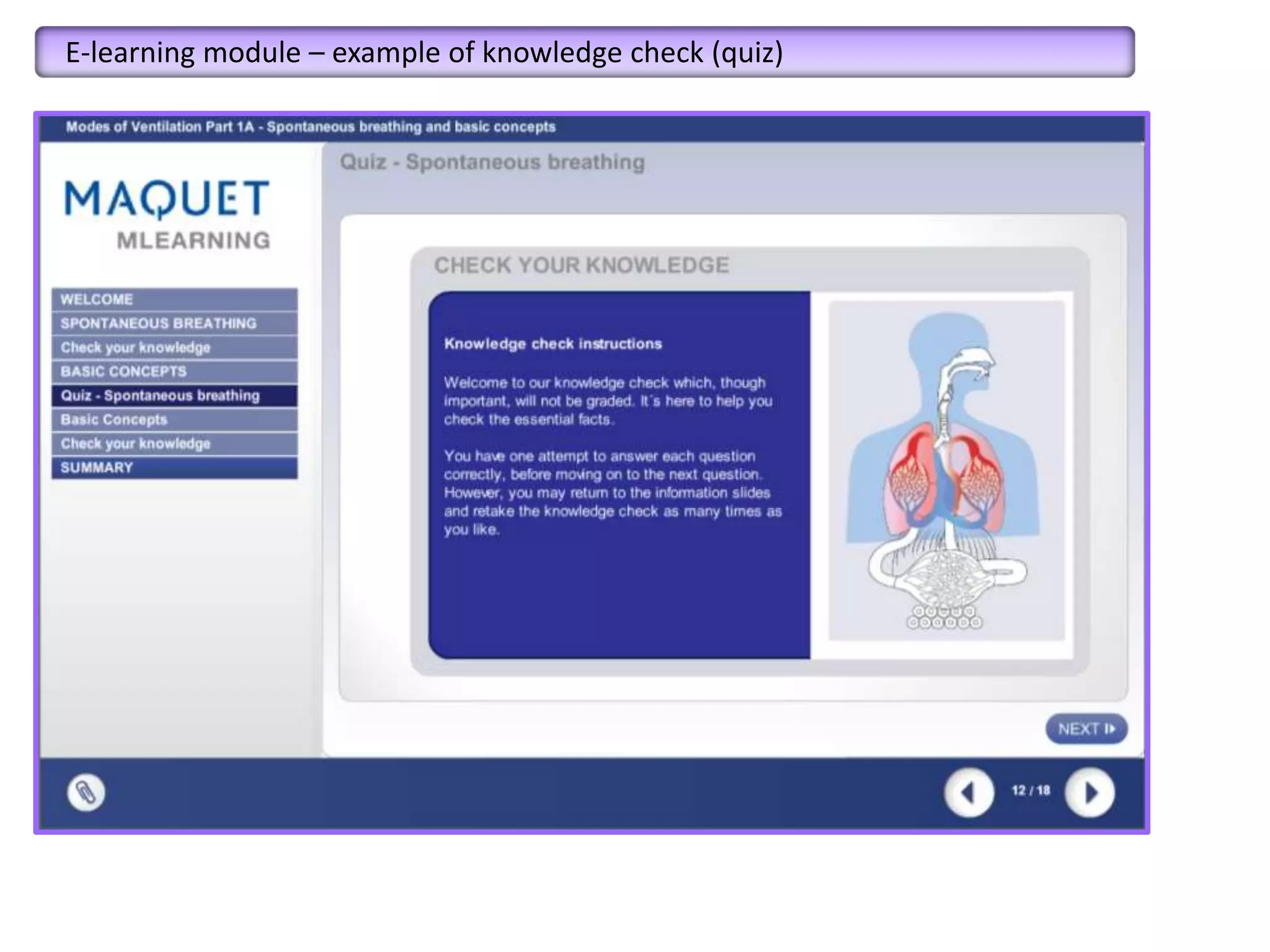Click the Modes of Ventilation title bar
Screen dimensions: 1270x952
tap(311, 127)
